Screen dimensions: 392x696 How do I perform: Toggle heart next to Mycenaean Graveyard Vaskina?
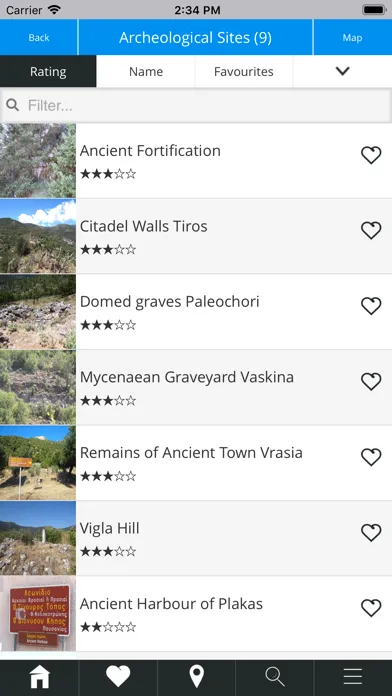(371, 382)
